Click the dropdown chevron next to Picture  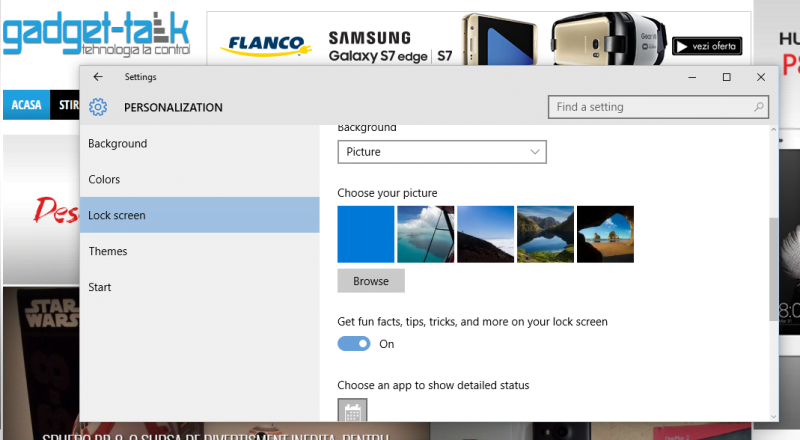point(535,152)
